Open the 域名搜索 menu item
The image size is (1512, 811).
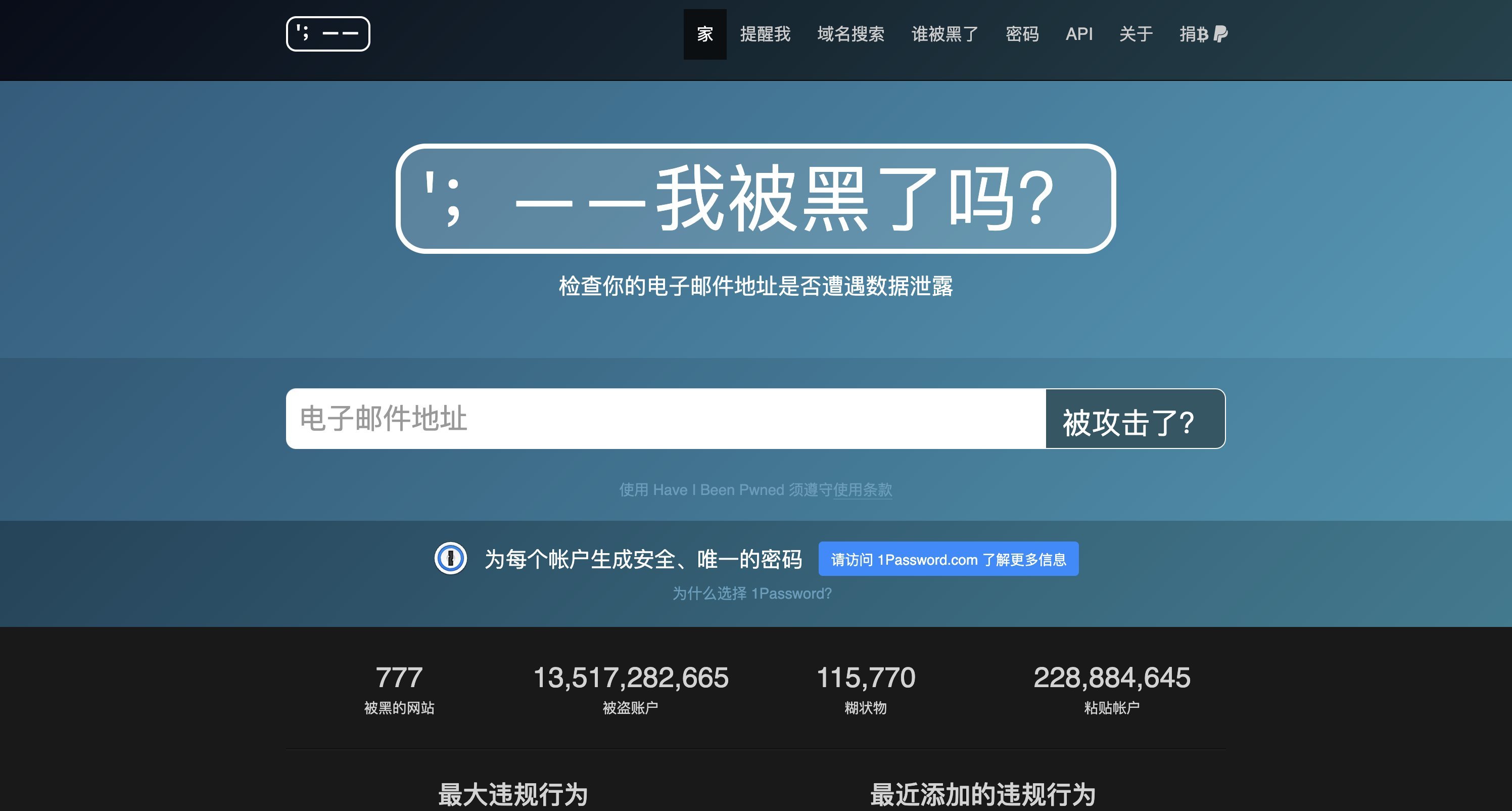click(x=851, y=34)
